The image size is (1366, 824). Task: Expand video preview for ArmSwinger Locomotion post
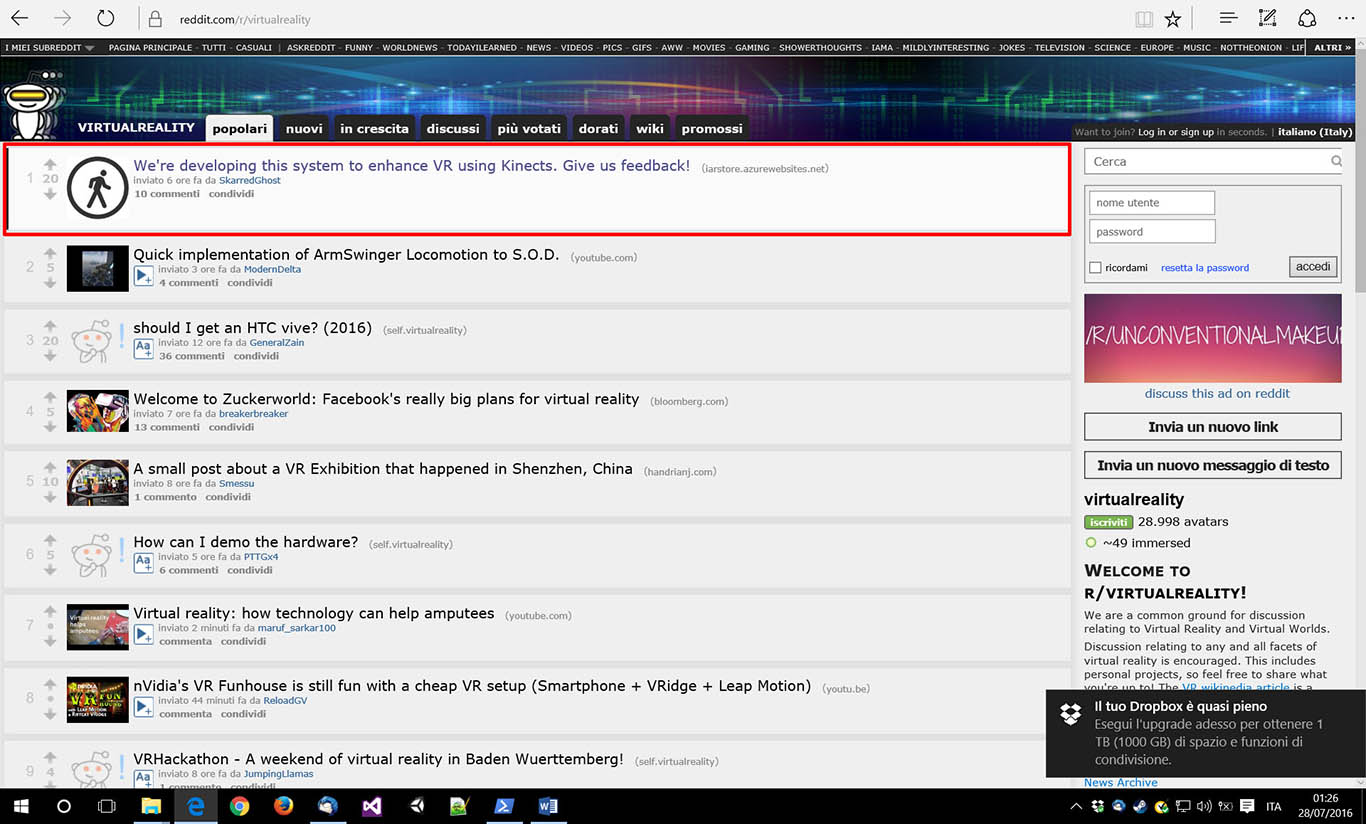point(144,277)
